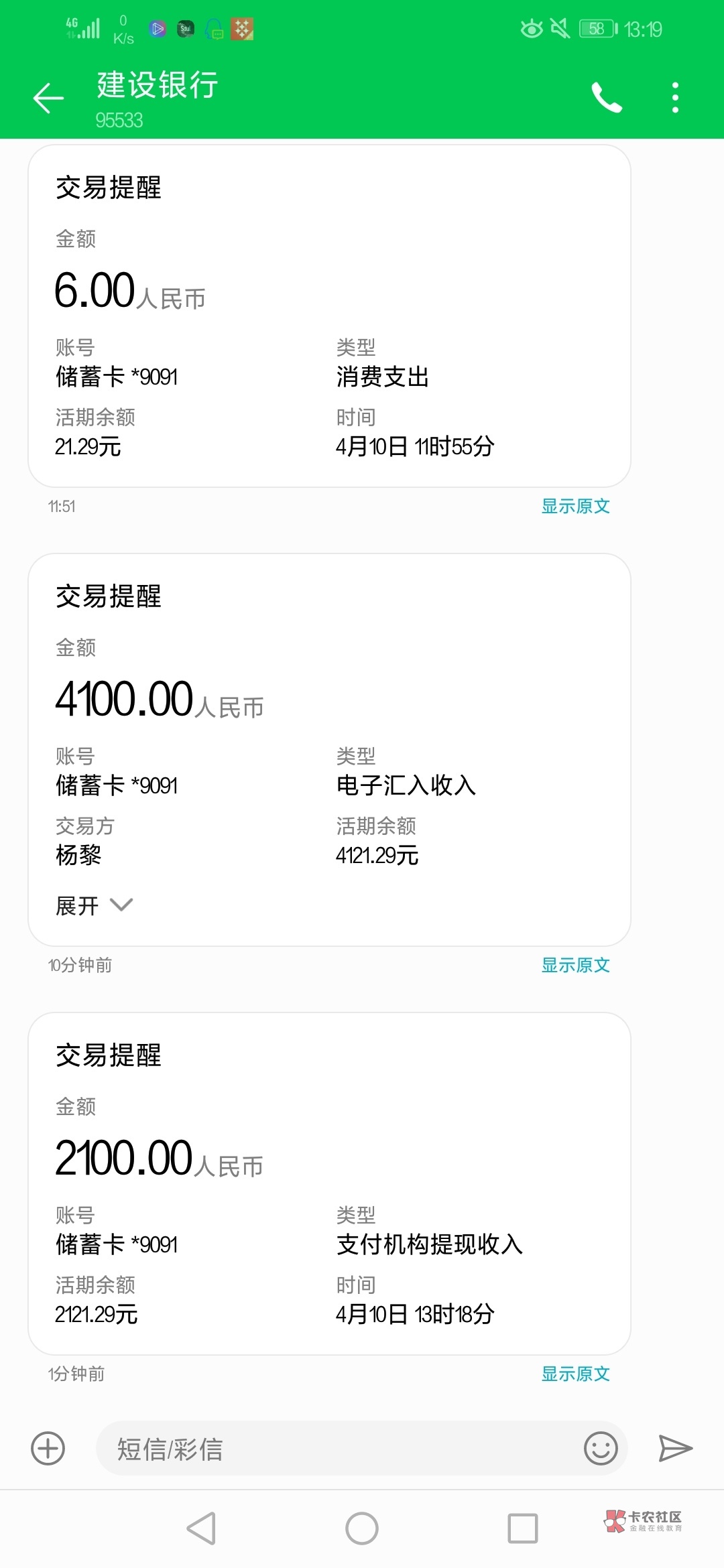The image size is (724, 1568).
Task: Expand 展开 in the 4100.00 transaction card
Action: click(x=94, y=906)
